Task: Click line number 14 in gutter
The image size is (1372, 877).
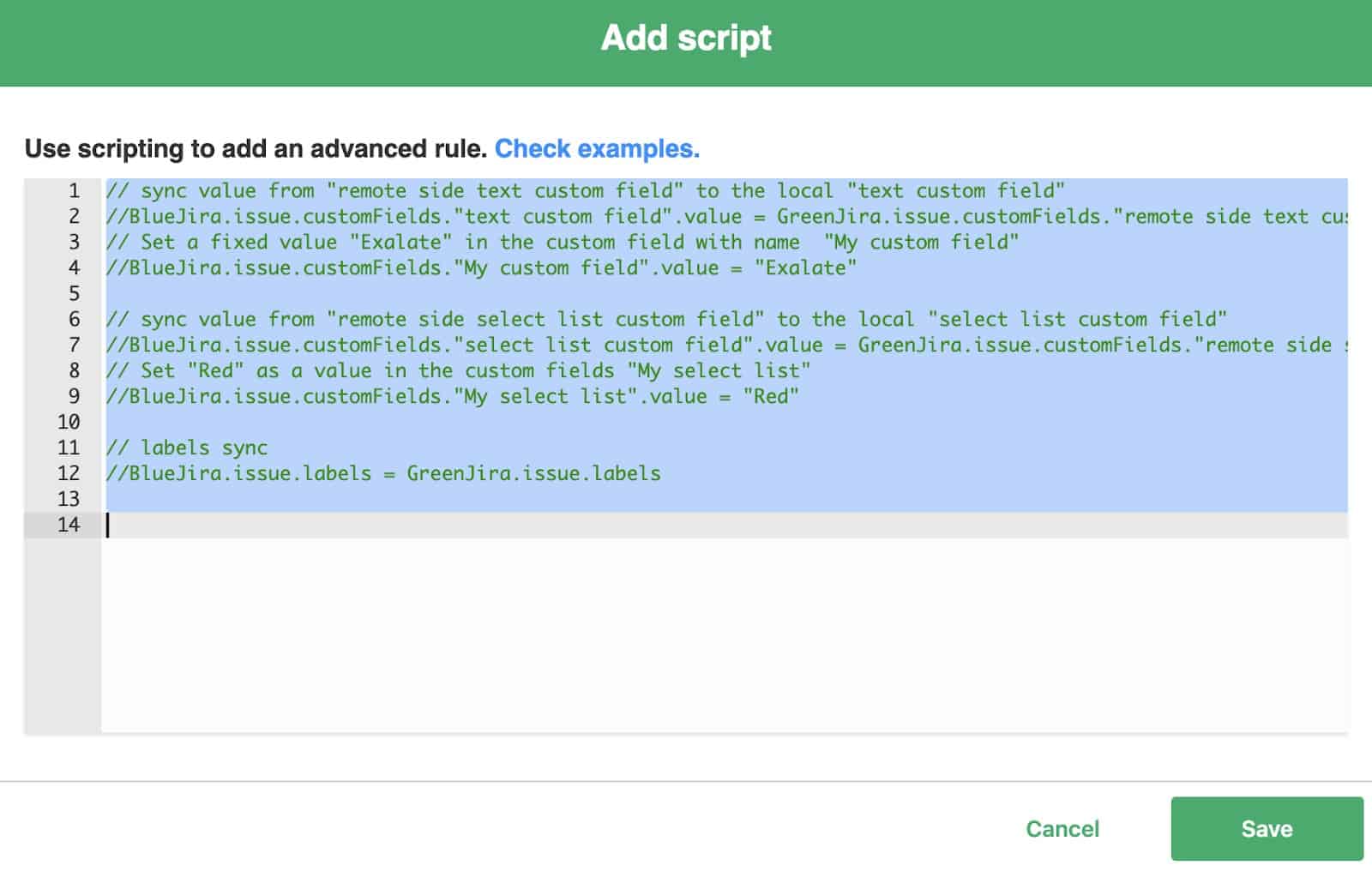Action: tap(69, 525)
